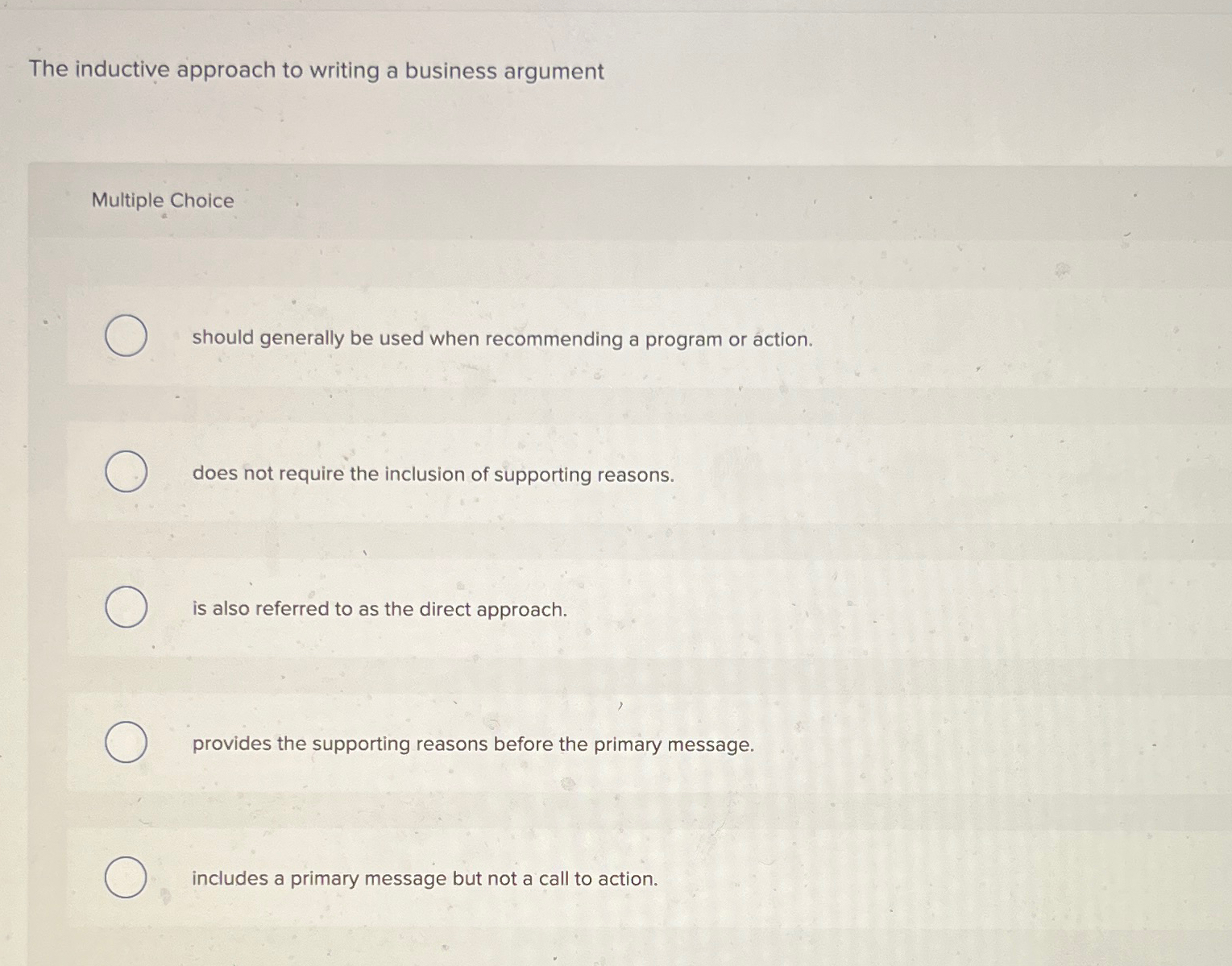Click the 'Multiple Choice' label
The height and width of the screenshot is (966, 1232).
pyautogui.click(x=161, y=201)
